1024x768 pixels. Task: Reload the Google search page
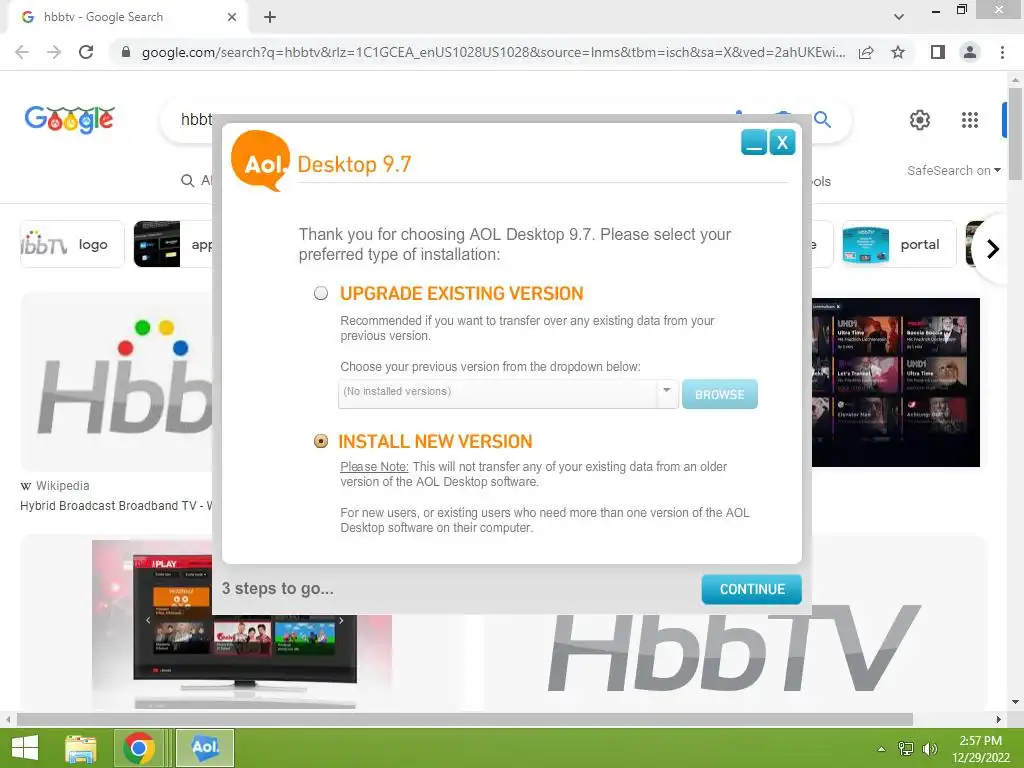(86, 52)
